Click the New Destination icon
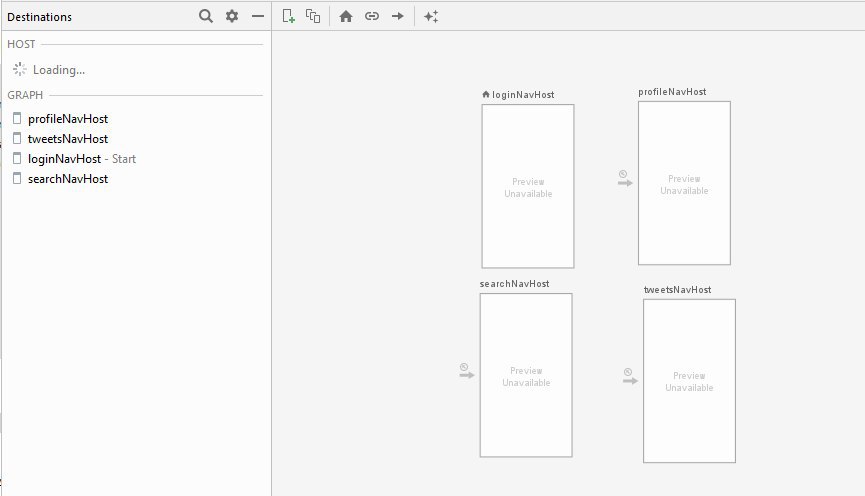 point(289,16)
